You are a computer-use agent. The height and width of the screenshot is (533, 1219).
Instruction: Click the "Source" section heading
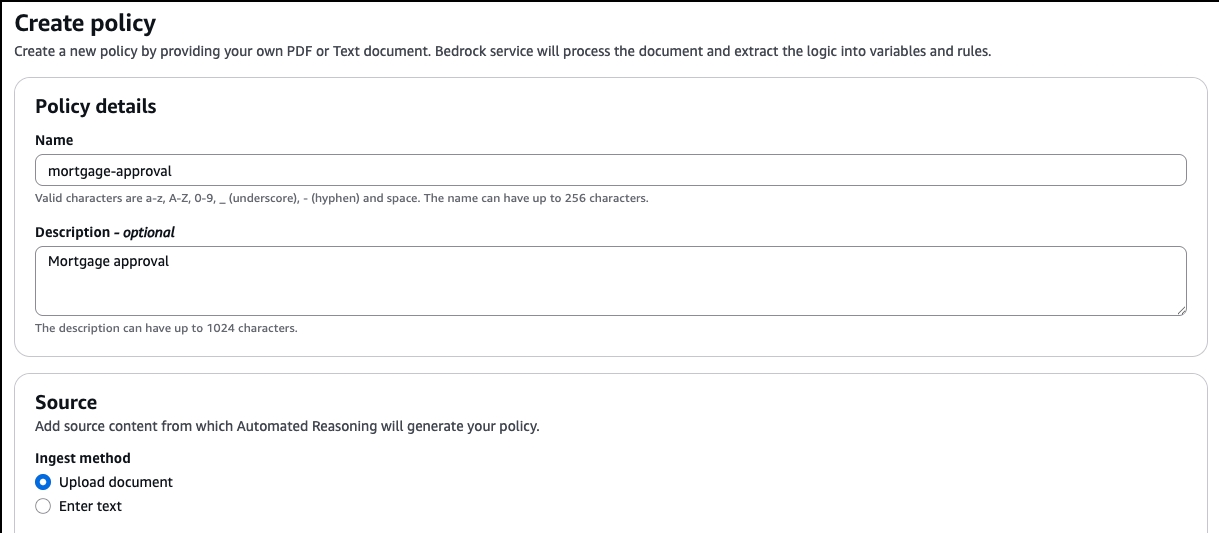click(x=66, y=402)
